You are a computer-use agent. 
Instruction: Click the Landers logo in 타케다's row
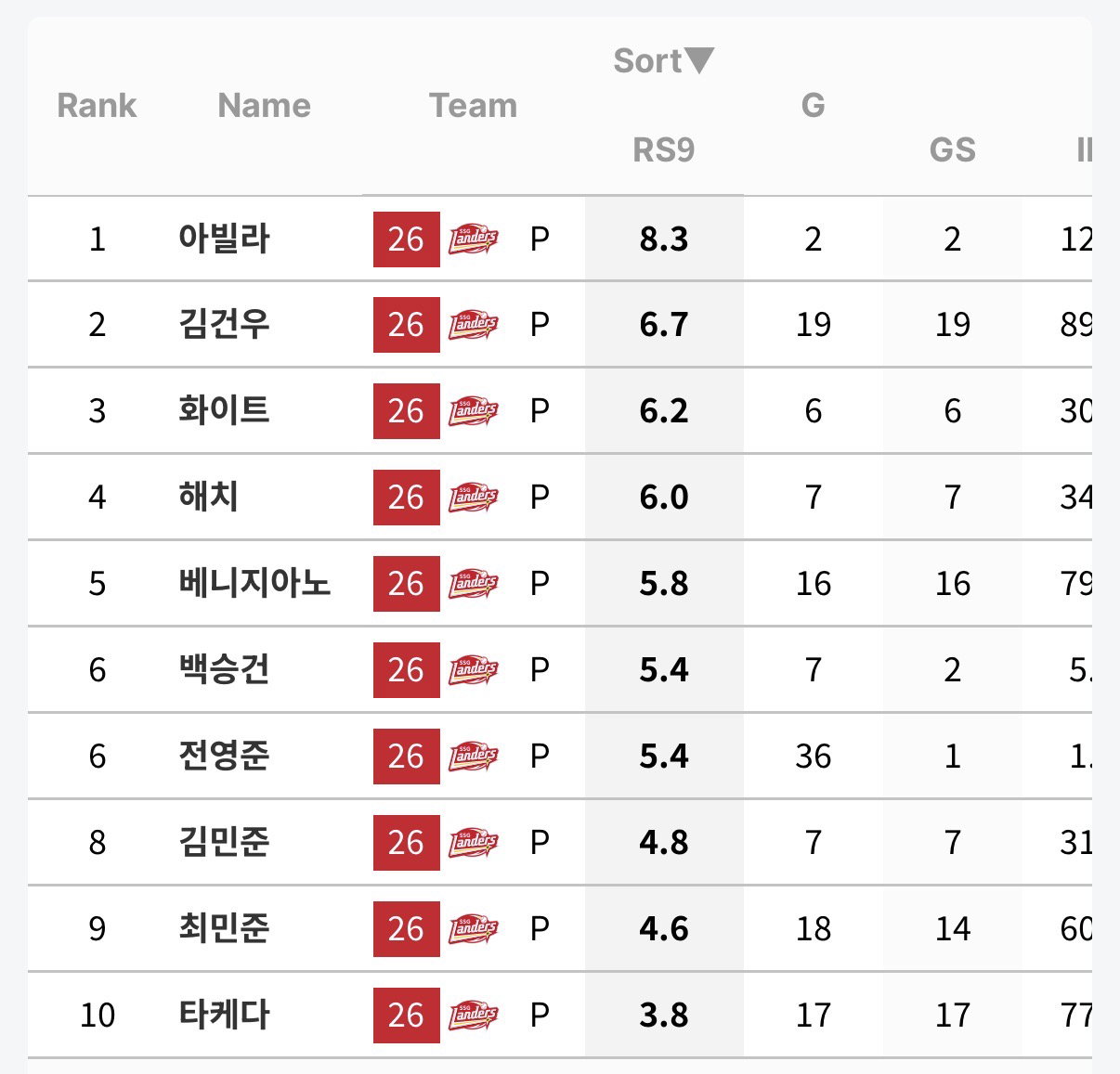pyautogui.click(x=474, y=1016)
